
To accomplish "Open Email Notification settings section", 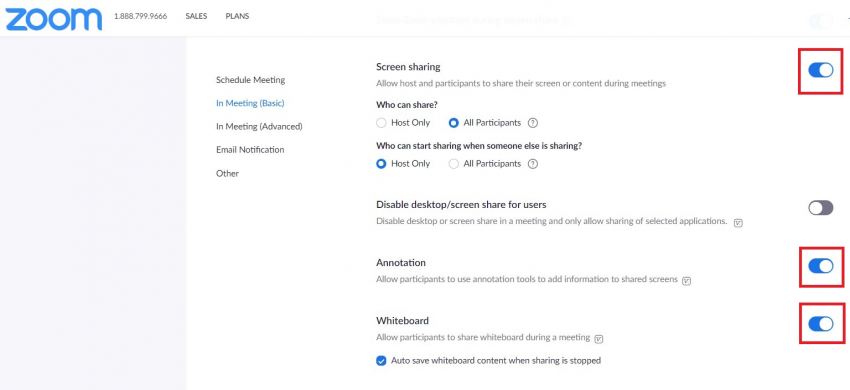I will tap(250, 150).
